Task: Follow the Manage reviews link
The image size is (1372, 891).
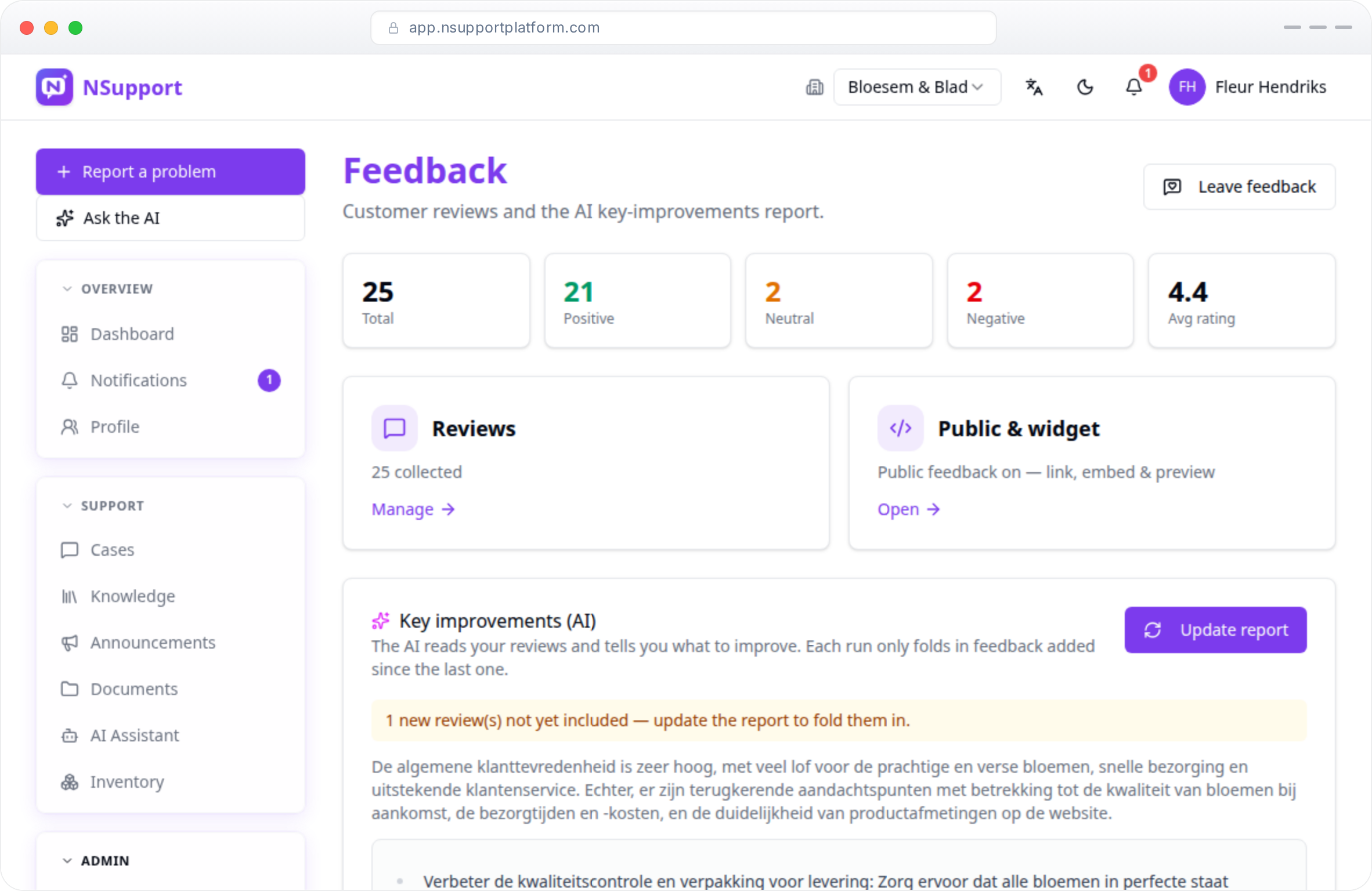Action: coord(413,509)
